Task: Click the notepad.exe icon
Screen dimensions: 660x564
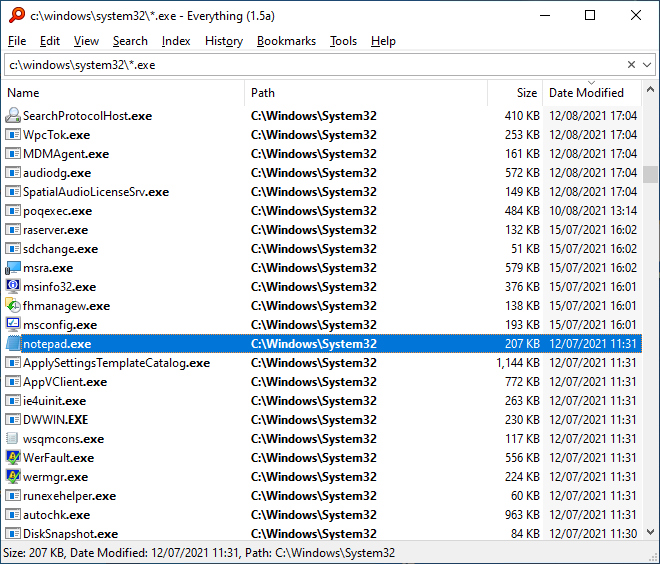Action: tap(13, 344)
